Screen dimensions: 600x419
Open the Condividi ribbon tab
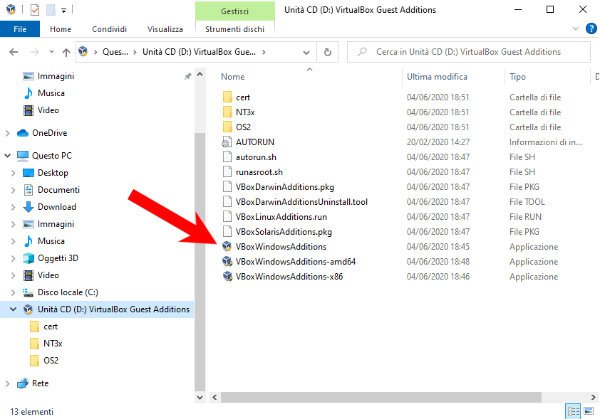click(x=109, y=29)
